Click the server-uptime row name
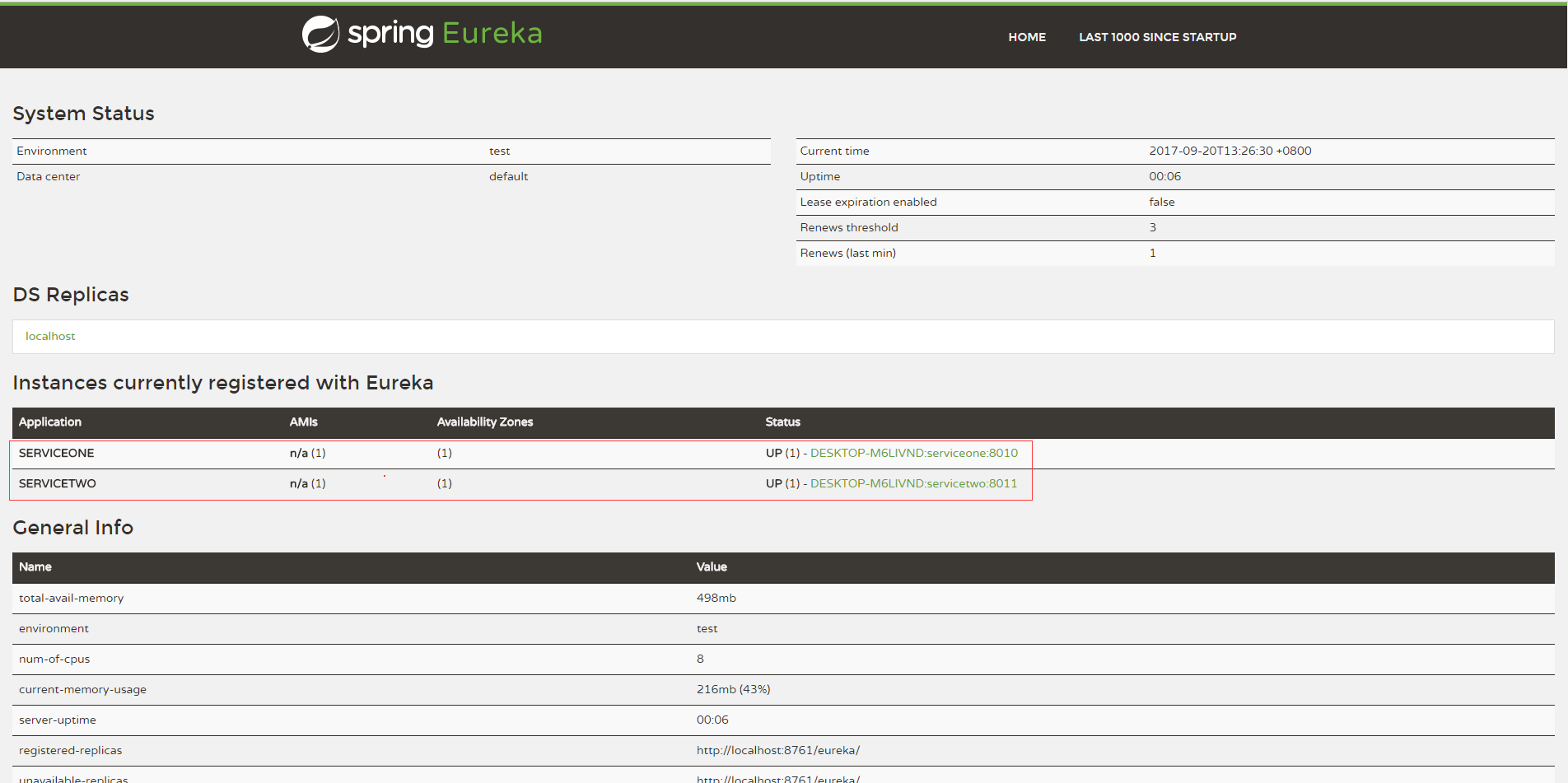1568x783 pixels. point(58,720)
